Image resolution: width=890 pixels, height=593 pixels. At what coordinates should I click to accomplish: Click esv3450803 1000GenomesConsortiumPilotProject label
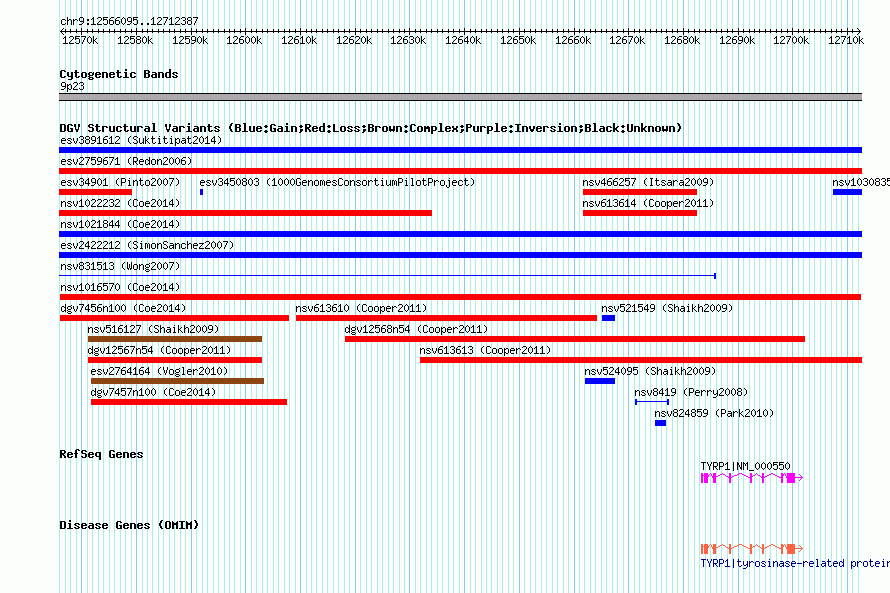pyautogui.click(x=337, y=182)
